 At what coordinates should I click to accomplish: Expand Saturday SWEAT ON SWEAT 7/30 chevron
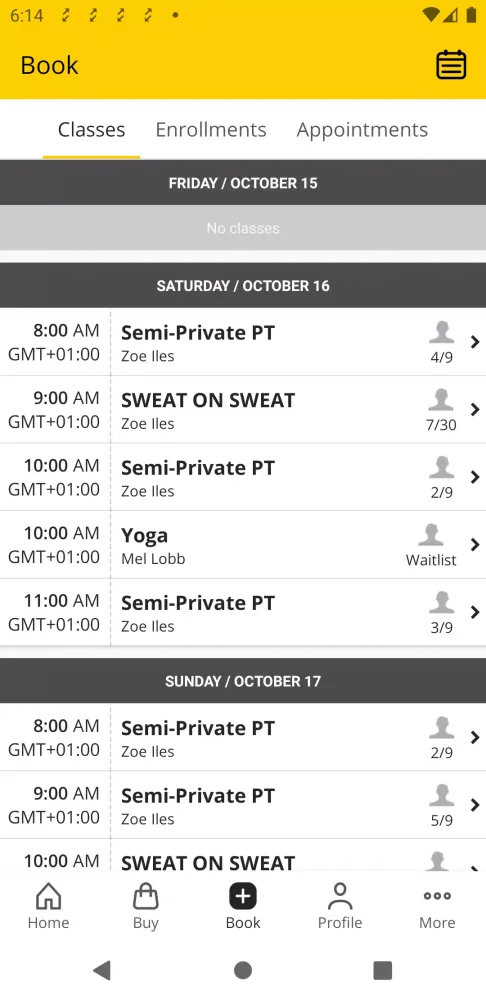click(x=475, y=409)
